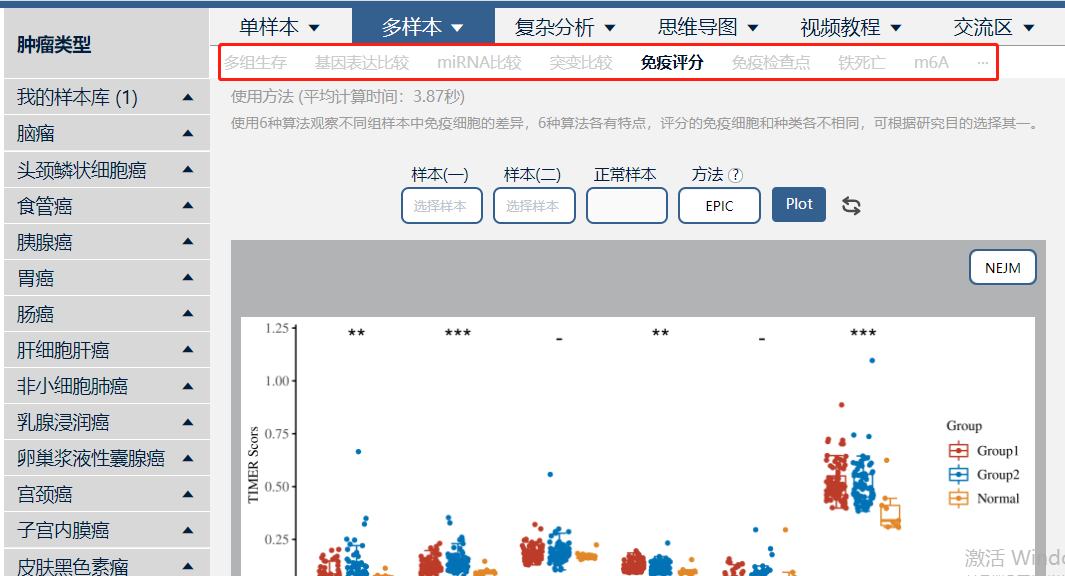Select the m6A tab
This screenshot has width=1065, height=576.
click(x=931, y=62)
